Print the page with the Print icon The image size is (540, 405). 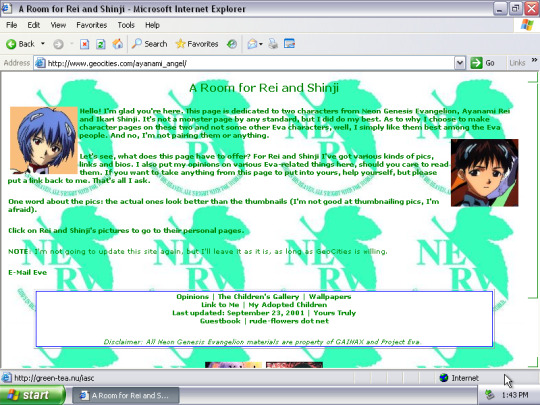[273, 44]
